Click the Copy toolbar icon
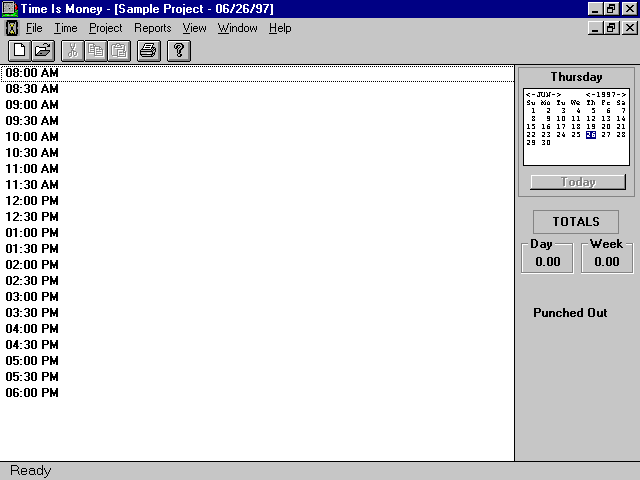The width and height of the screenshot is (640, 480). (96, 50)
